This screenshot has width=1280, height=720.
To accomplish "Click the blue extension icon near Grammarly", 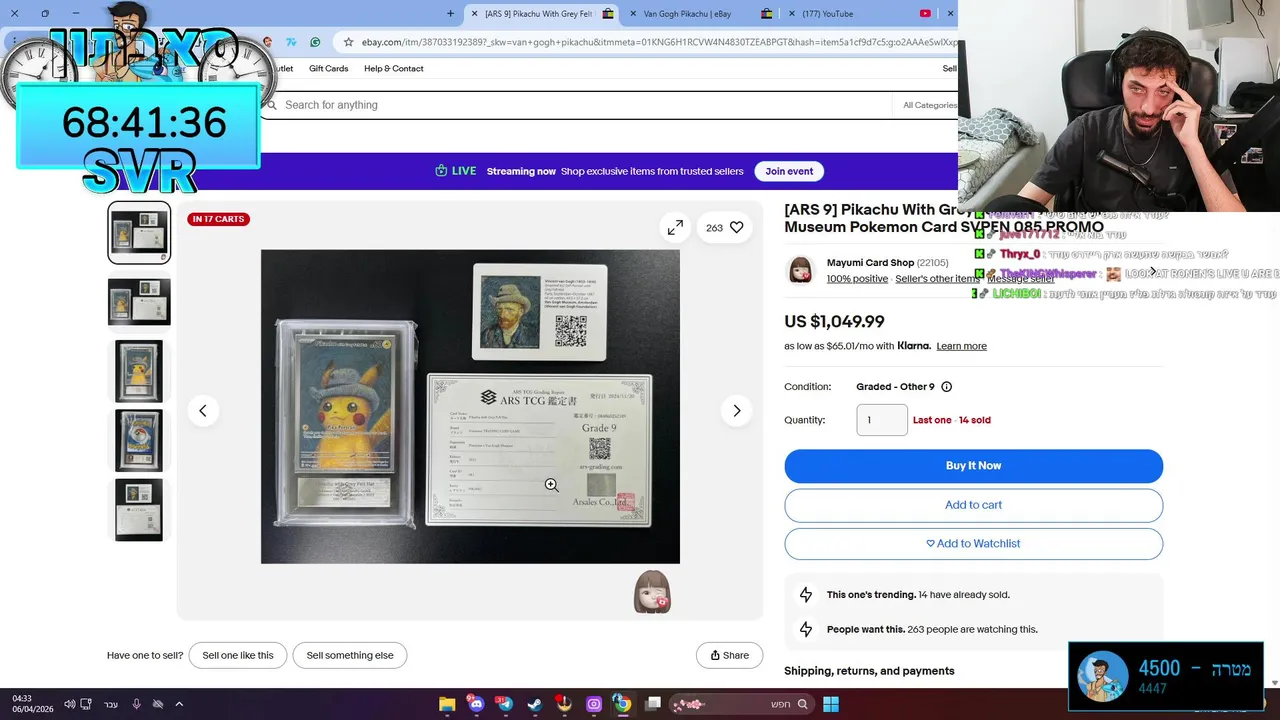I will click(291, 42).
